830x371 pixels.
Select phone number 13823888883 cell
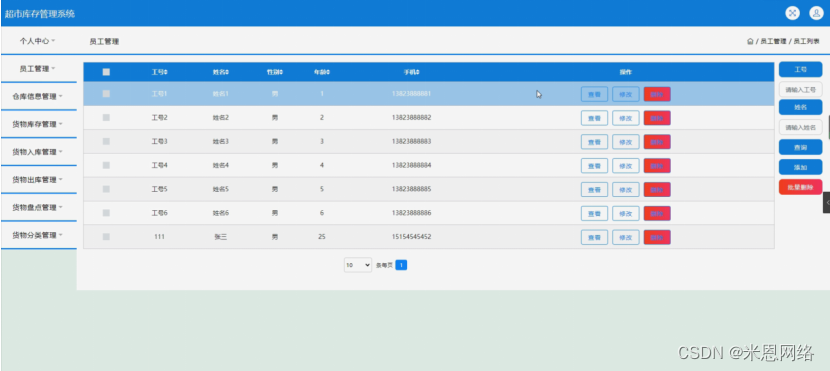(x=411, y=141)
